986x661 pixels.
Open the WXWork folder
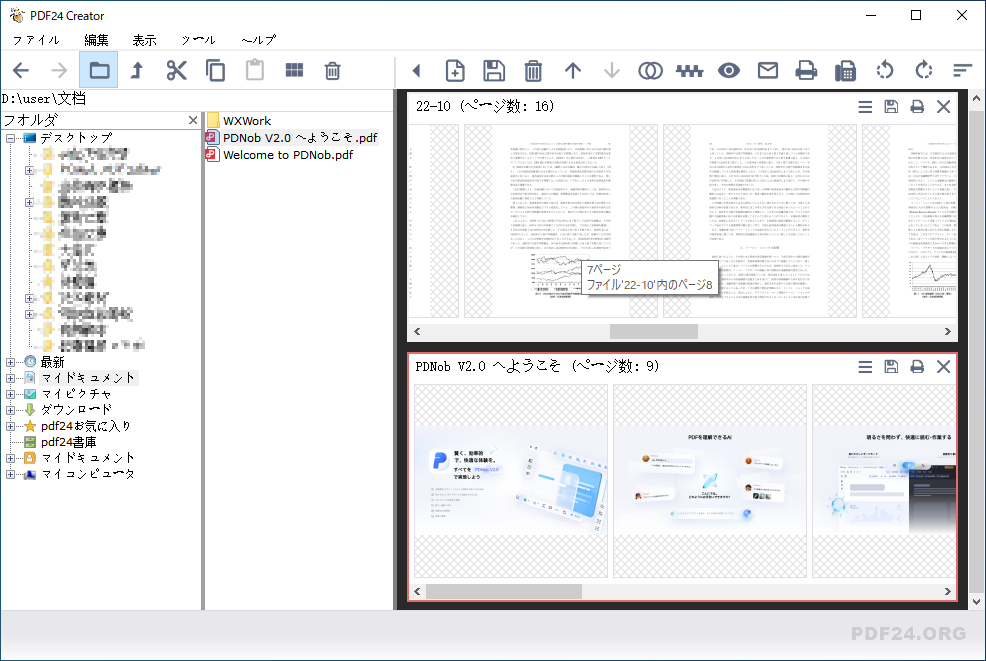246,120
